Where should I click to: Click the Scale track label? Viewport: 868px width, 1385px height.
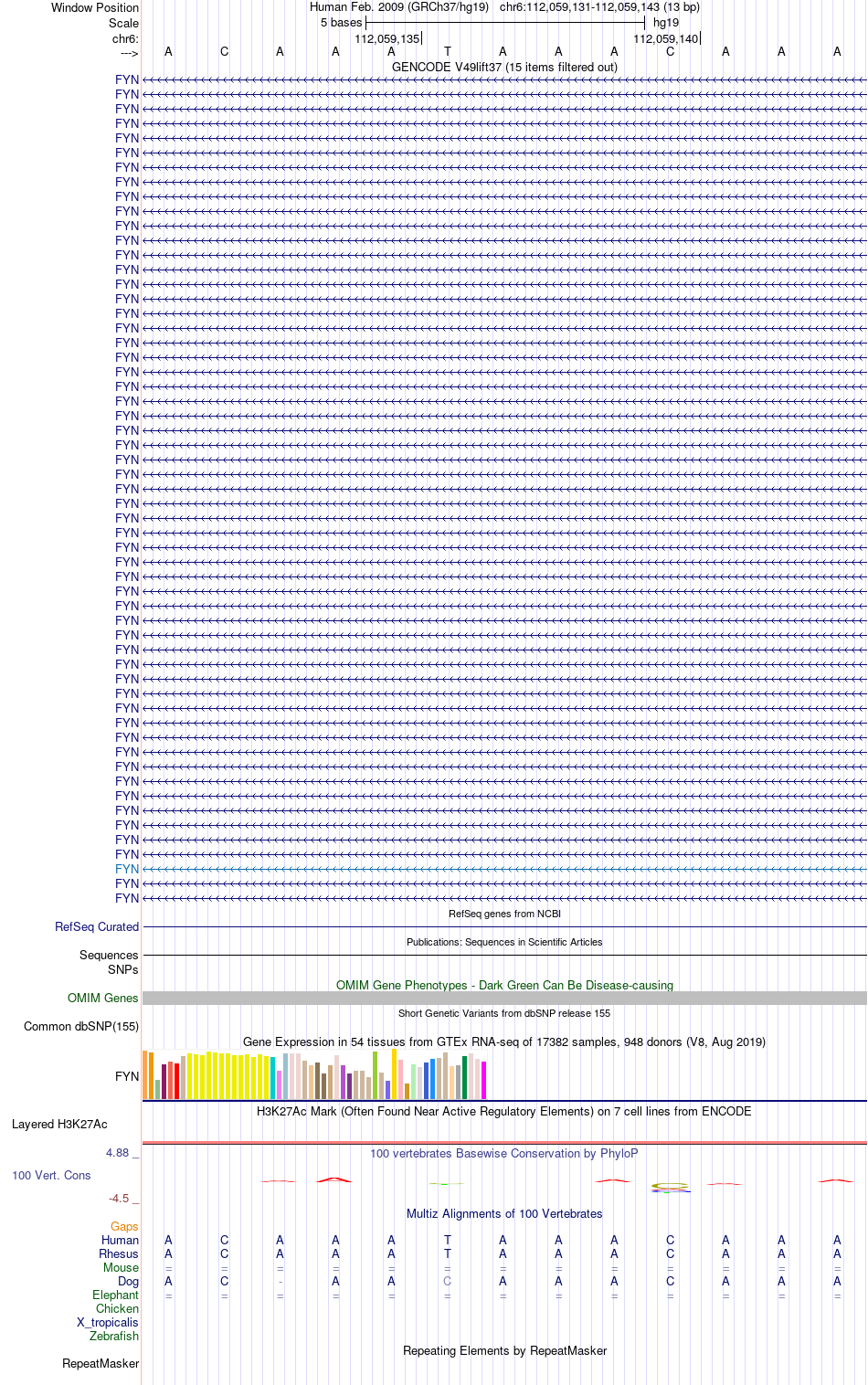(x=124, y=23)
